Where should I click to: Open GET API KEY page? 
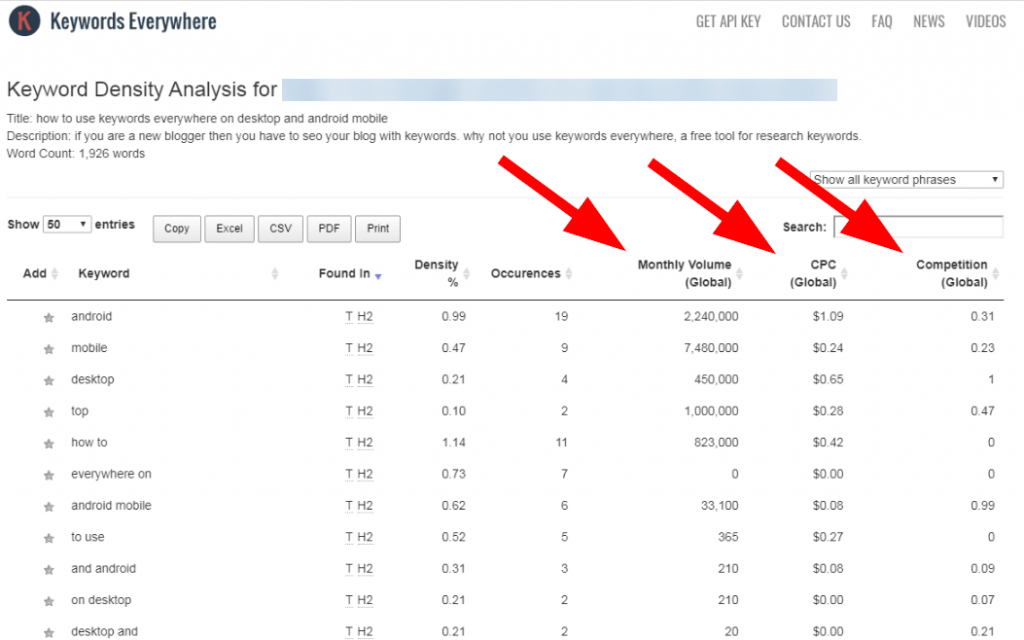(728, 22)
